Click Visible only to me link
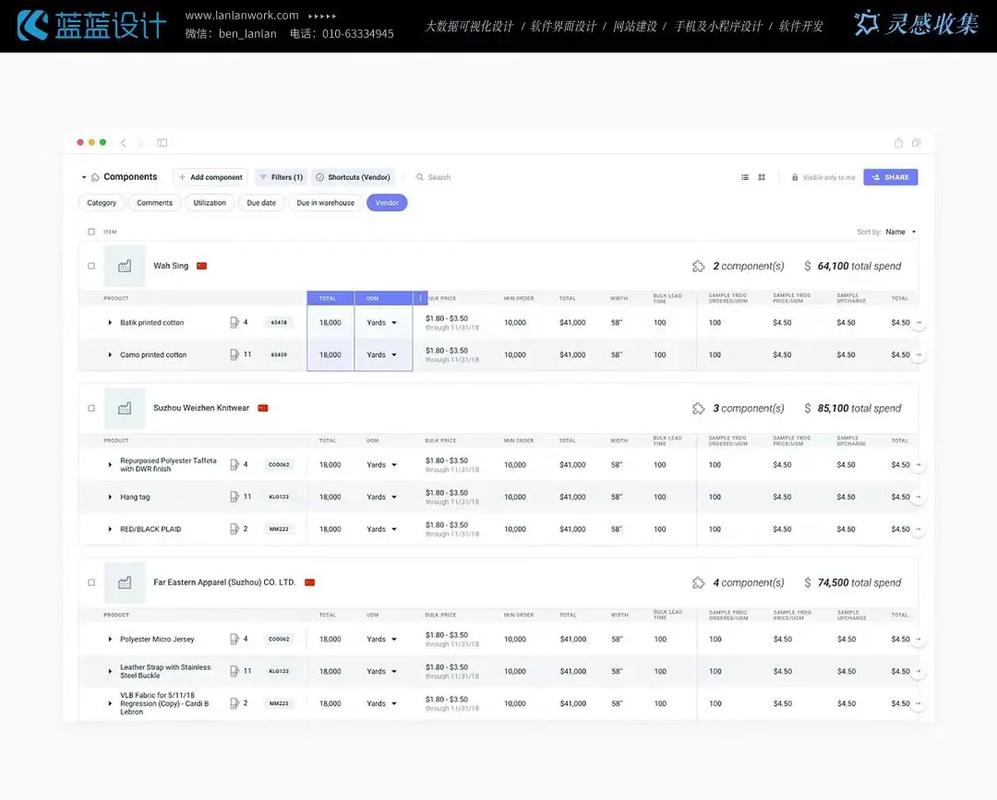 829,177
